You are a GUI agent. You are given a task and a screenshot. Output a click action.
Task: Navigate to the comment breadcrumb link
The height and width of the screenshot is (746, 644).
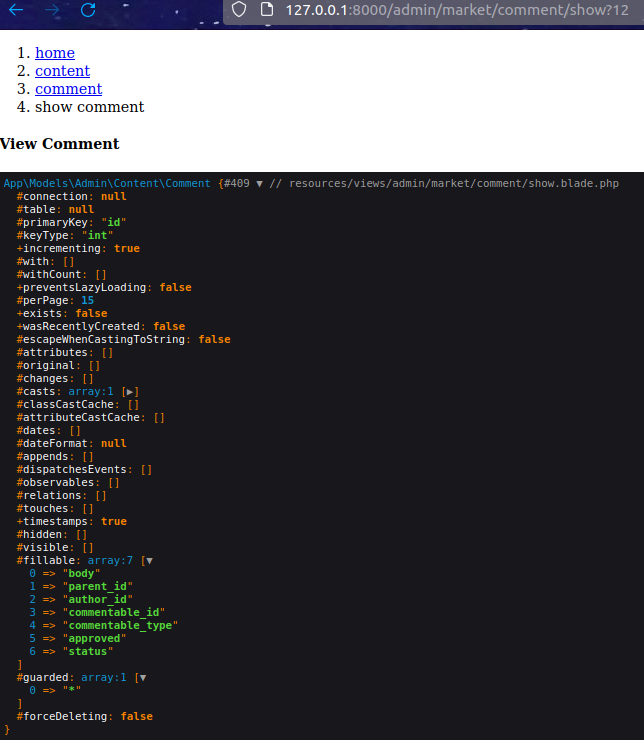pos(68,89)
